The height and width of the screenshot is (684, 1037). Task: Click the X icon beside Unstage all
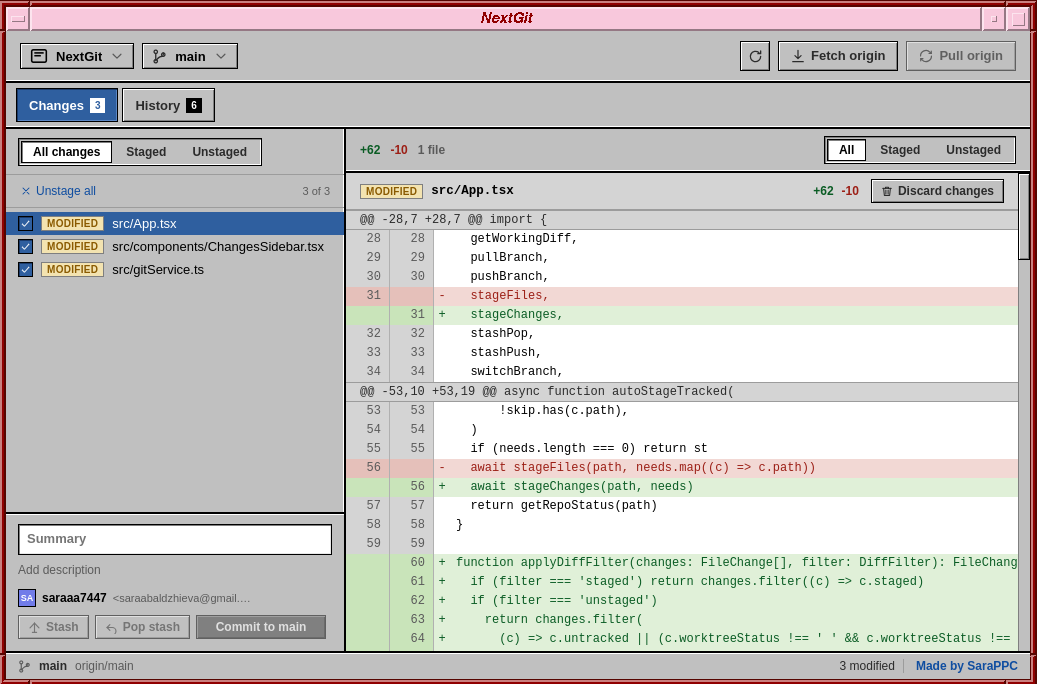pyautogui.click(x=26, y=191)
